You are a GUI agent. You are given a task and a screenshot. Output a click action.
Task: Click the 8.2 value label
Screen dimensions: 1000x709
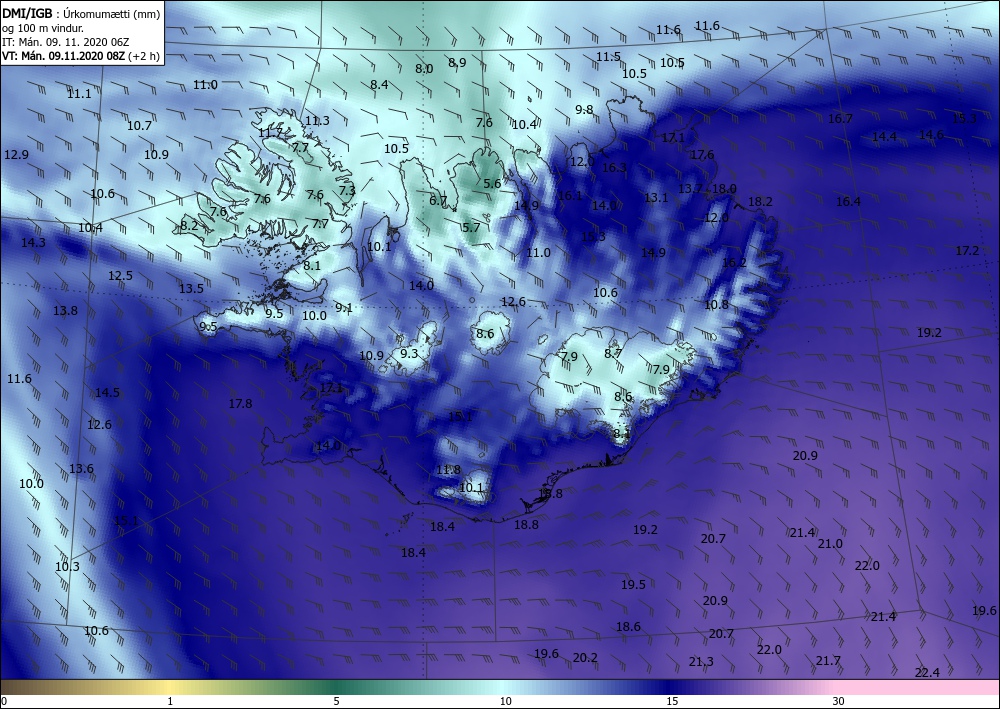coord(189,225)
